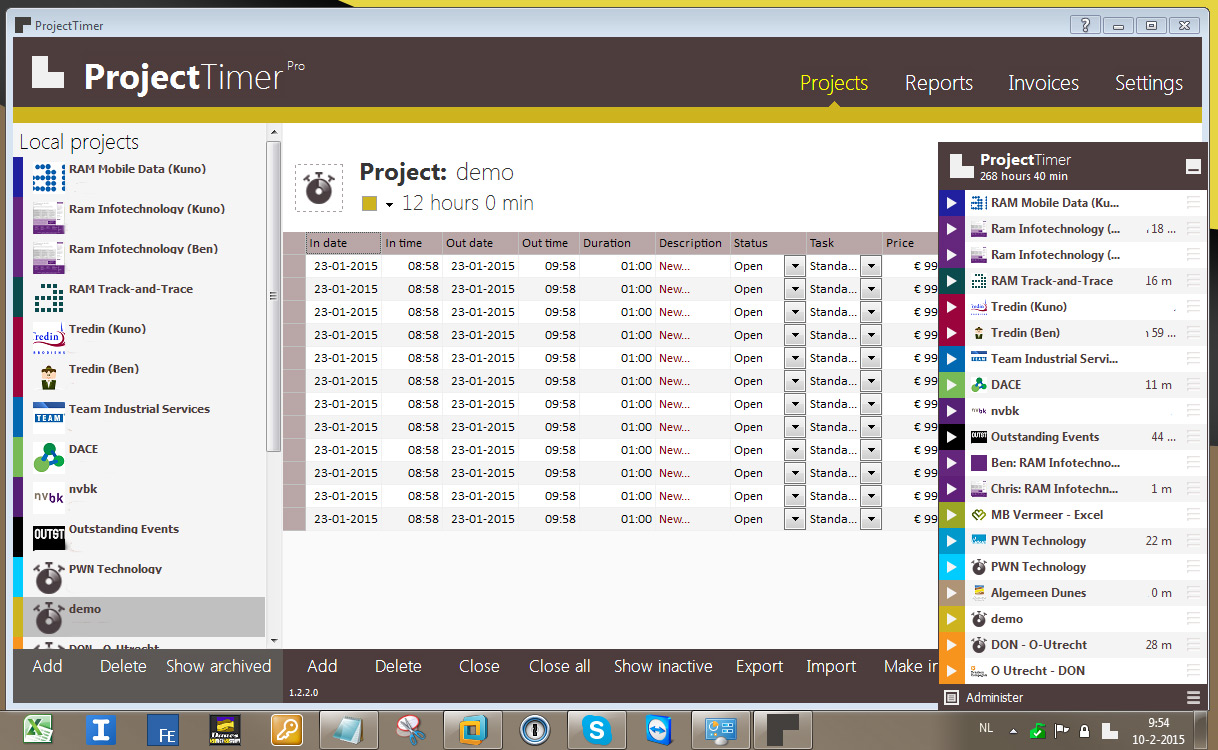1218x750 pixels.
Task: Click Close all in the entries toolbar
Action: click(x=560, y=666)
